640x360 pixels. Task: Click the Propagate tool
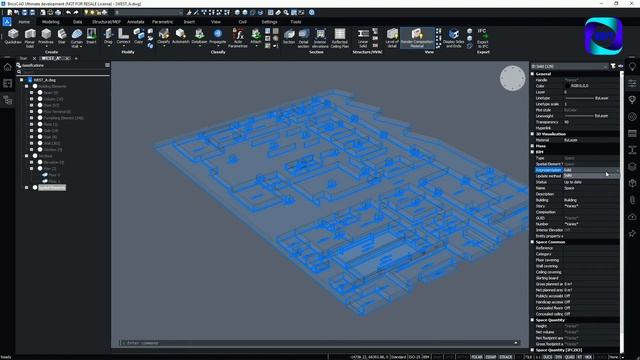point(218,36)
